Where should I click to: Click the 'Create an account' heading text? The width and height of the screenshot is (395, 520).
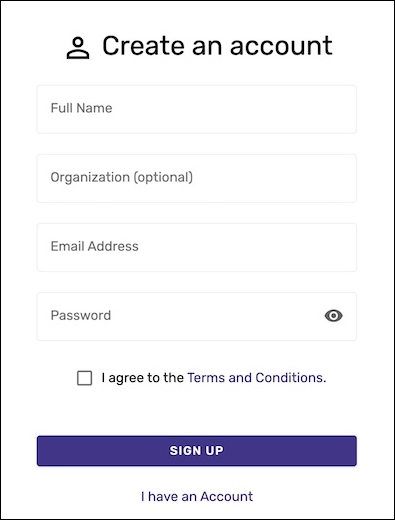(217, 46)
